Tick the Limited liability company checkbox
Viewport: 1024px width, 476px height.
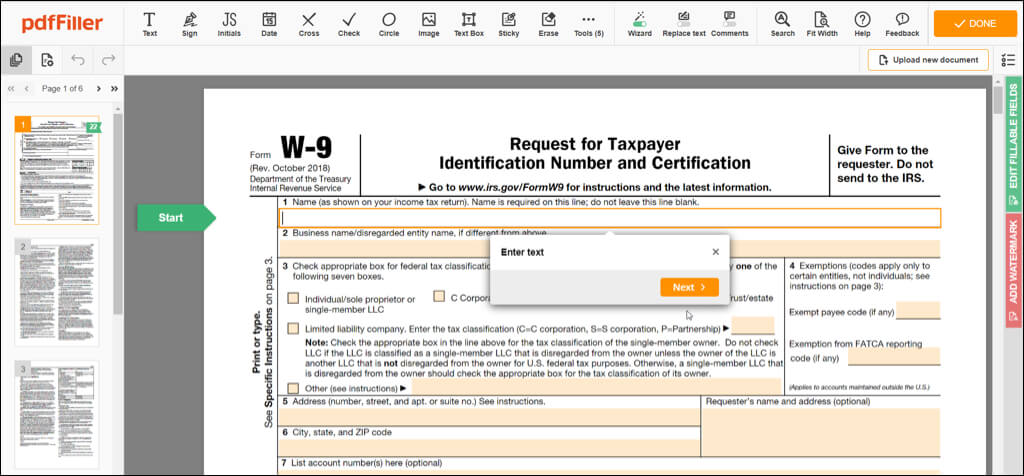[x=293, y=328]
